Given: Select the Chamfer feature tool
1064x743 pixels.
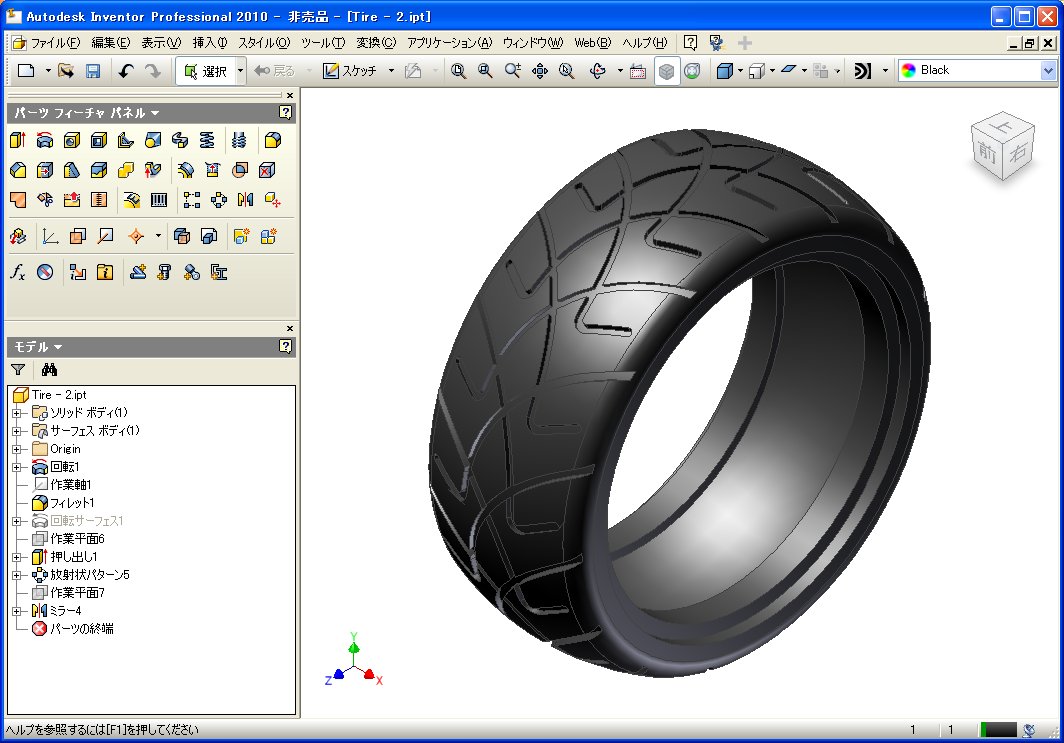Looking at the screenshot, I should pyautogui.click(x=18, y=170).
